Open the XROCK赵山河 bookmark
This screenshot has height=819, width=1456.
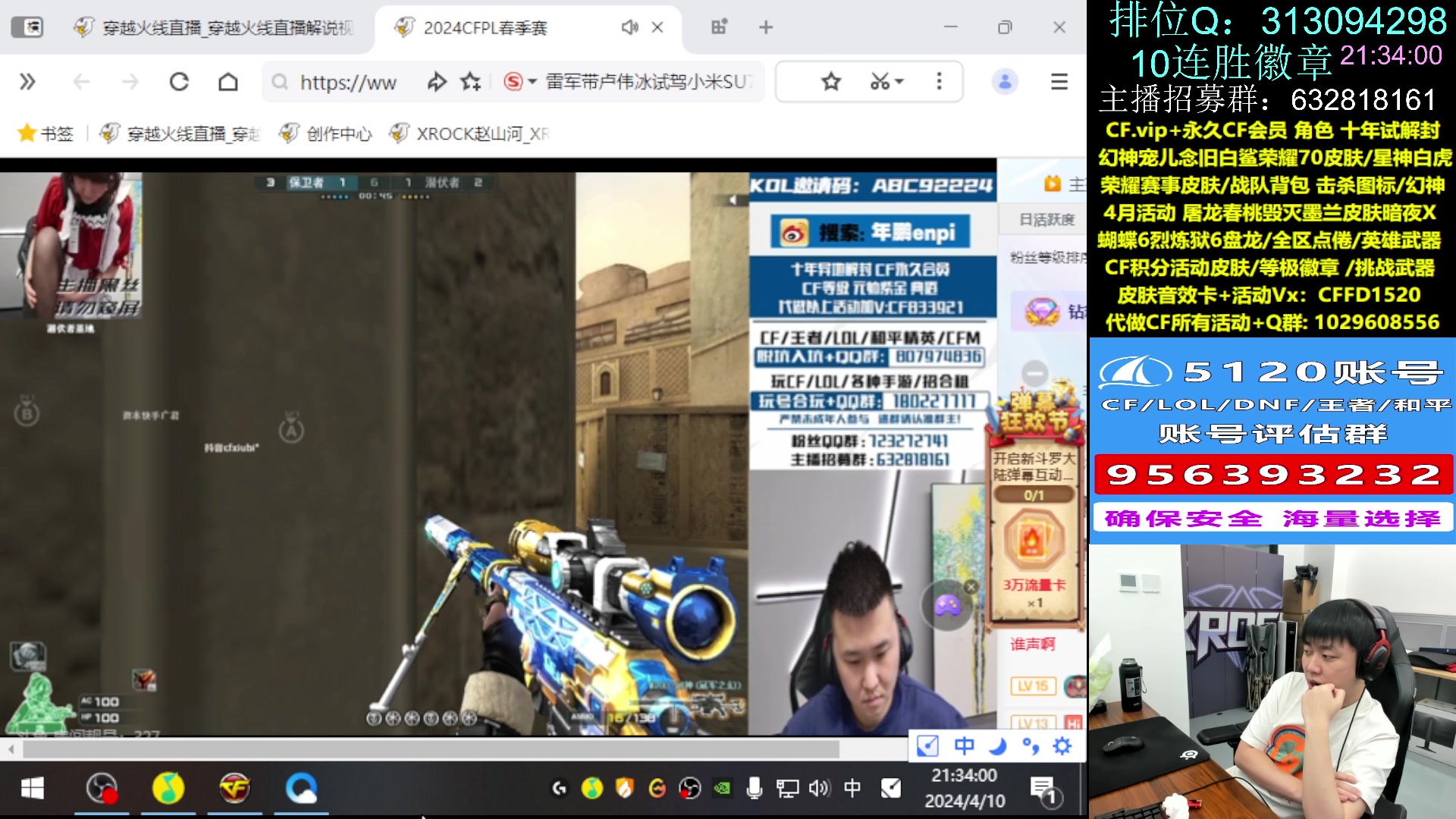click(x=469, y=134)
